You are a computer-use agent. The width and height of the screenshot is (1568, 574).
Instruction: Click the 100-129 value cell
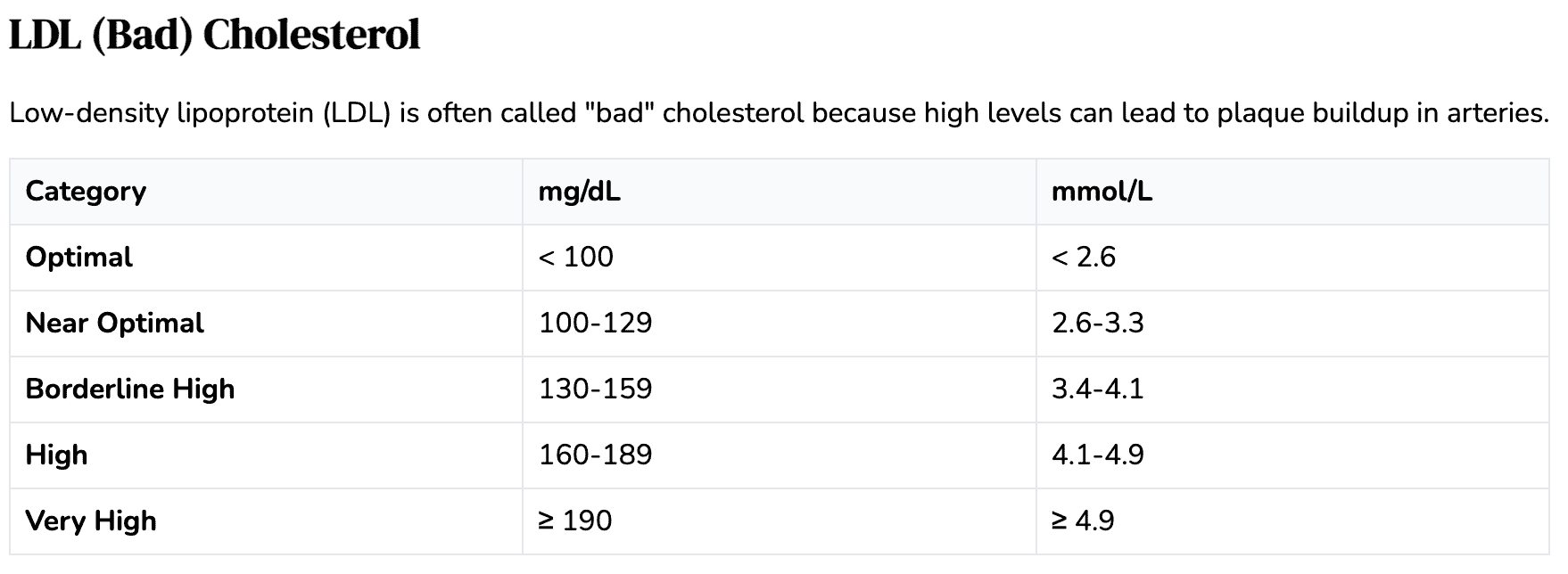pyautogui.click(x=595, y=324)
